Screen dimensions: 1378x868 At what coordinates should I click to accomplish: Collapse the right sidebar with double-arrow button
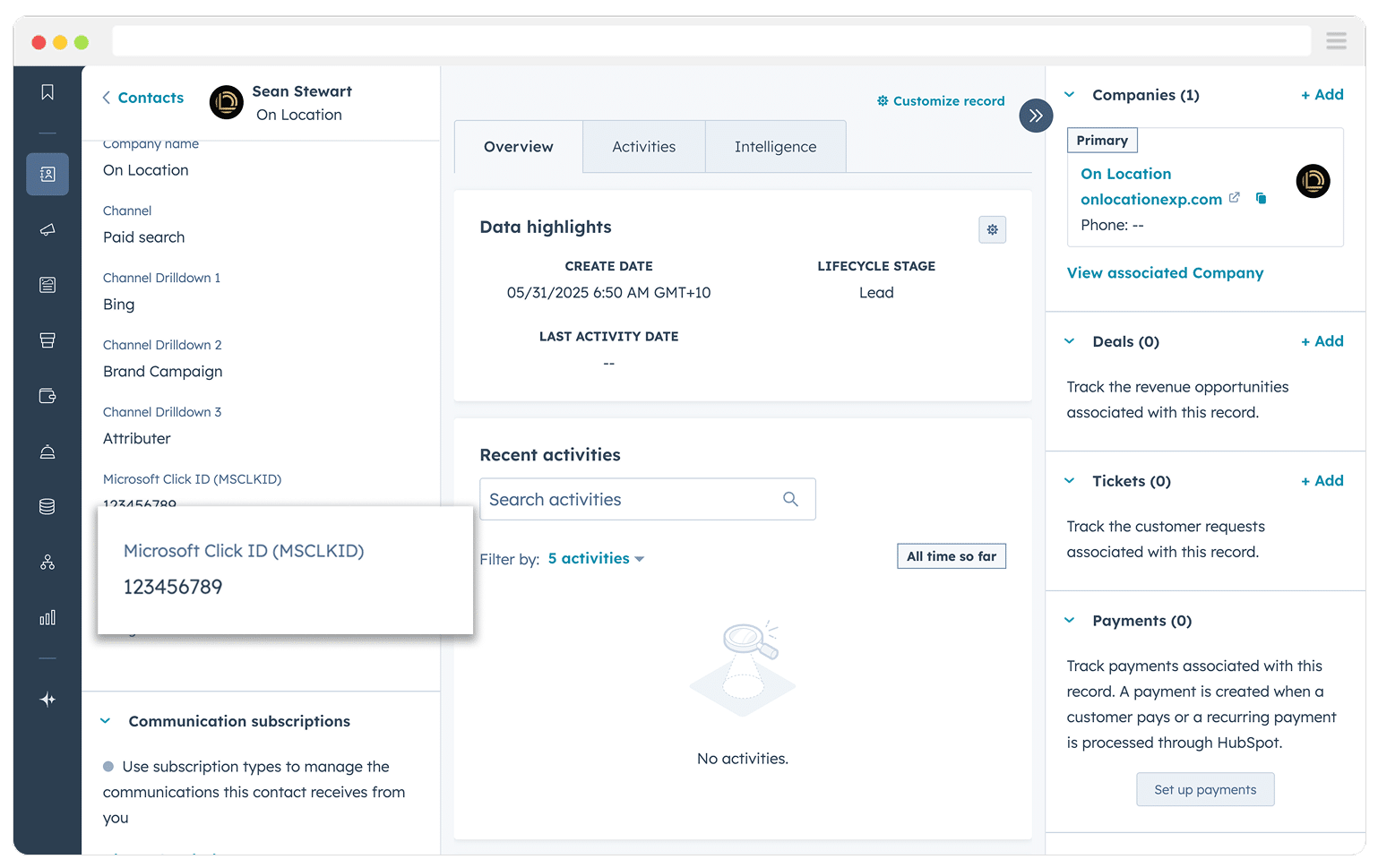[x=1036, y=116]
